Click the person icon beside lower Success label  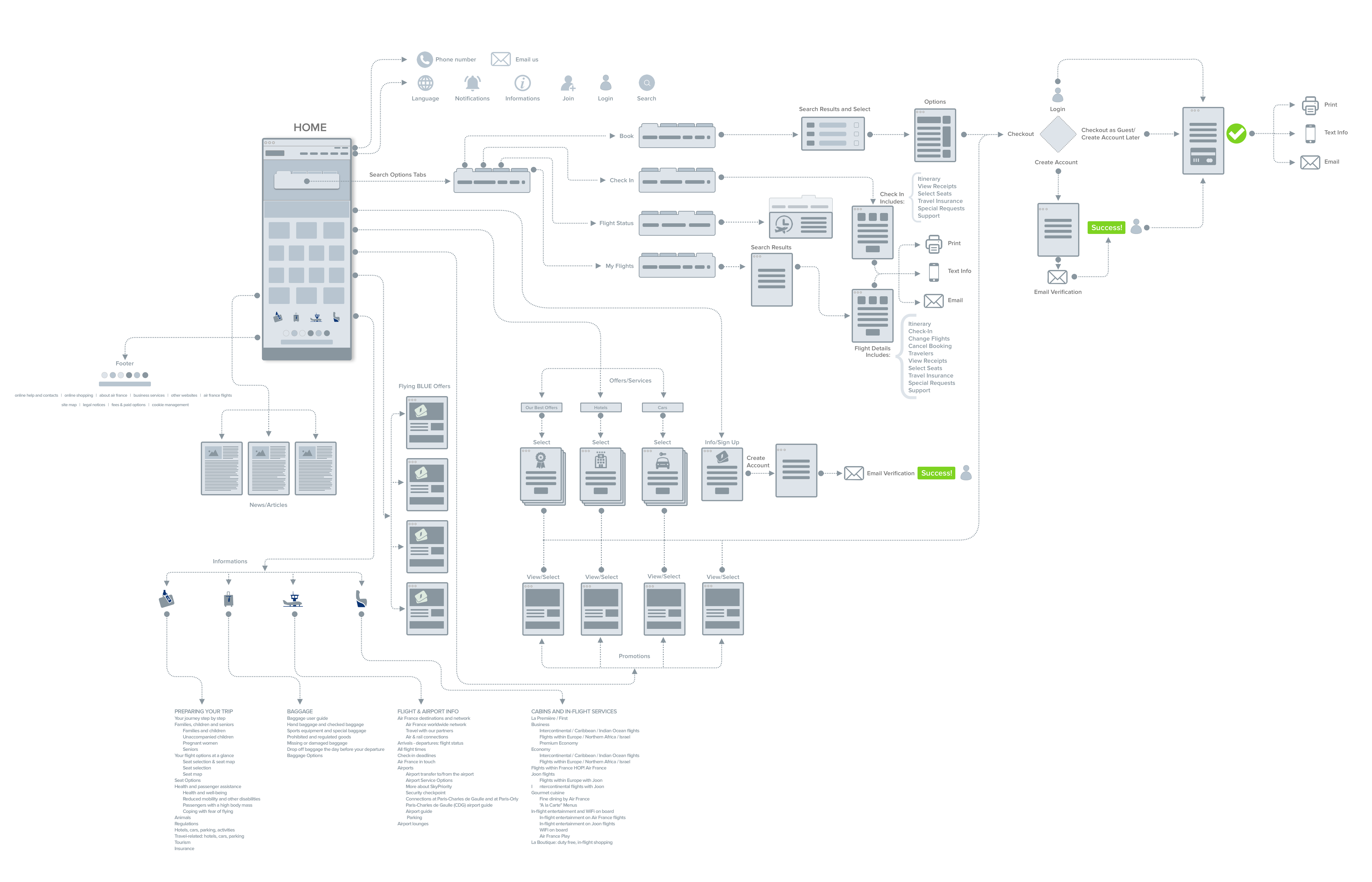[965, 473]
